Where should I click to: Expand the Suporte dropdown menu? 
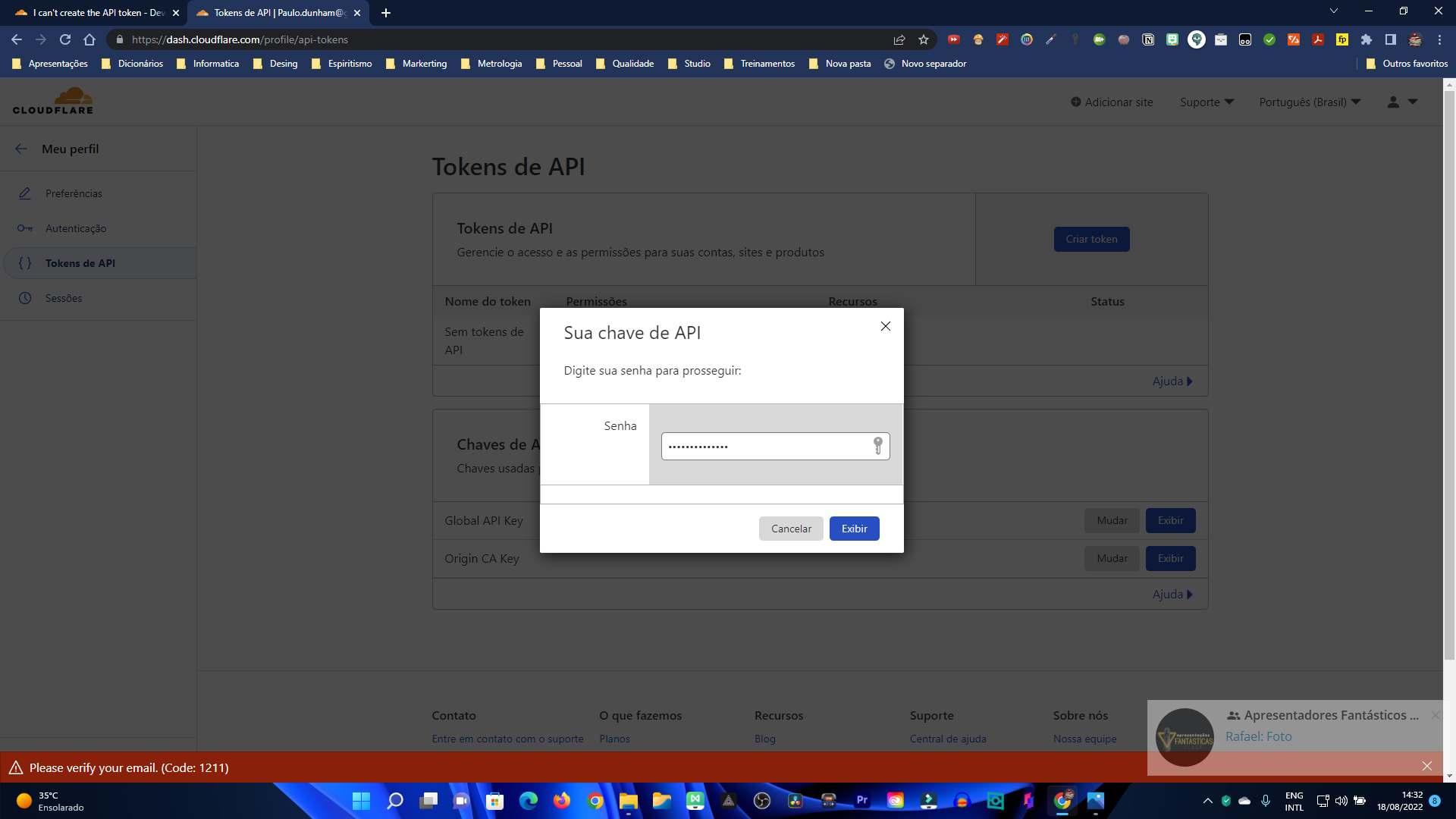1207,102
